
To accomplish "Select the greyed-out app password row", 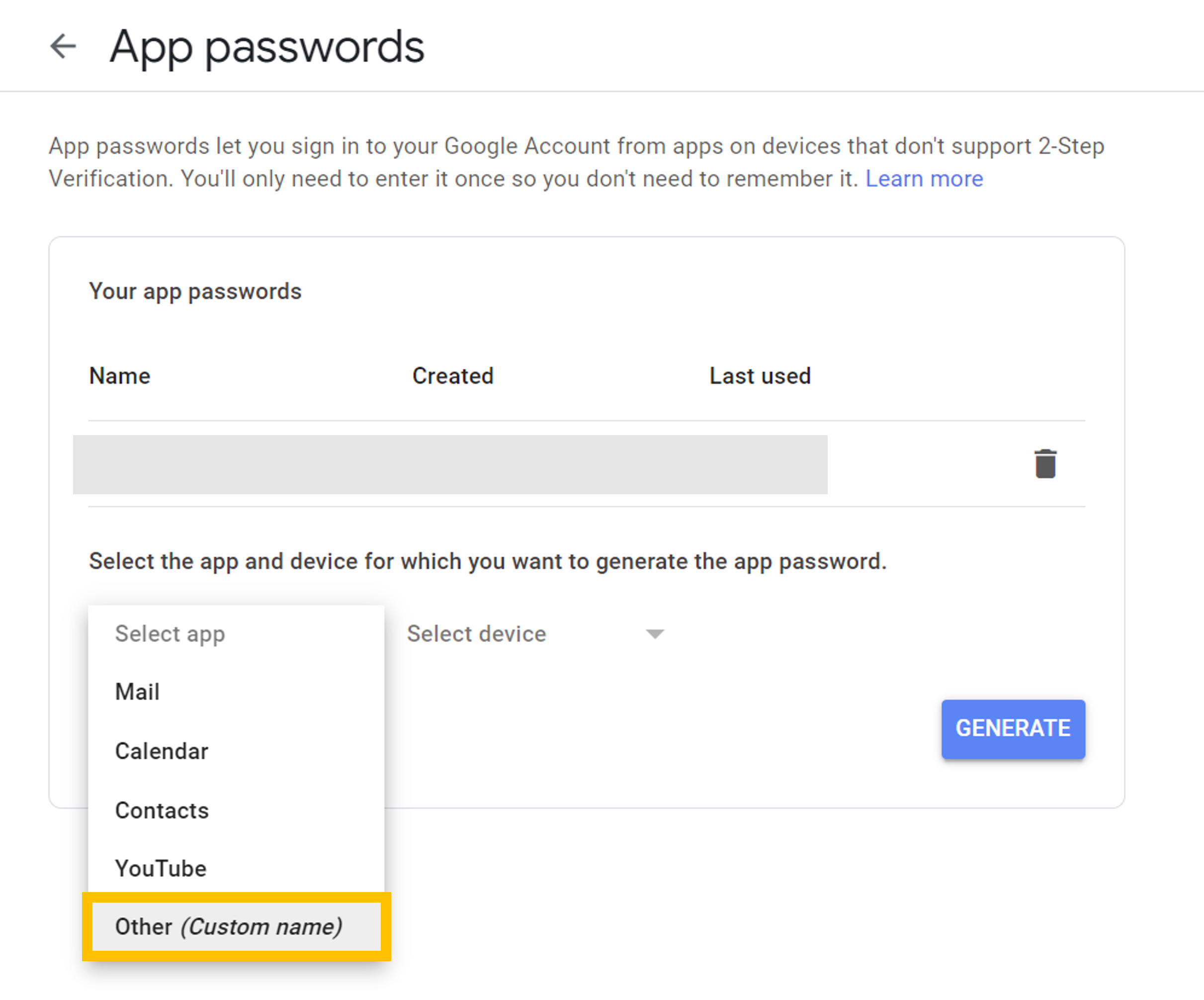I will 449,464.
